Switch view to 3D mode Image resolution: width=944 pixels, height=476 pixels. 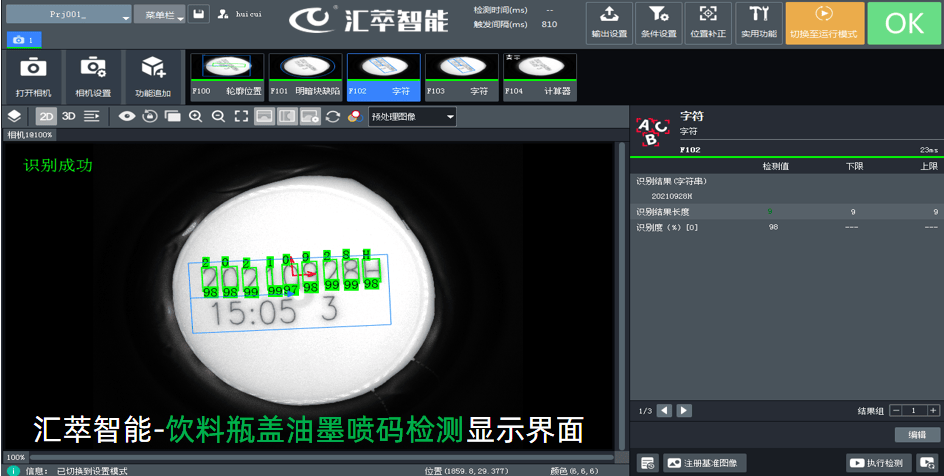(69, 116)
